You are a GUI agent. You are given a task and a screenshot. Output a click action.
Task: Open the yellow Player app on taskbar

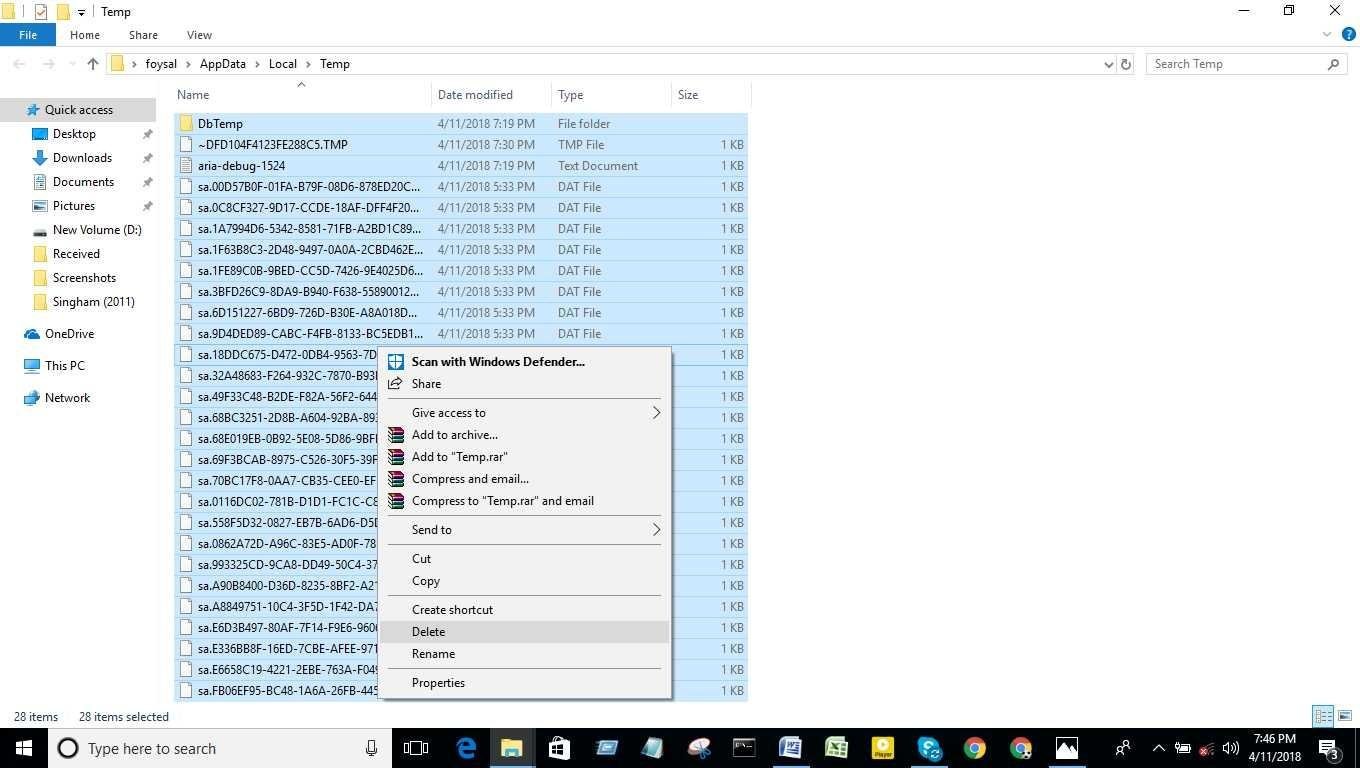coord(882,748)
